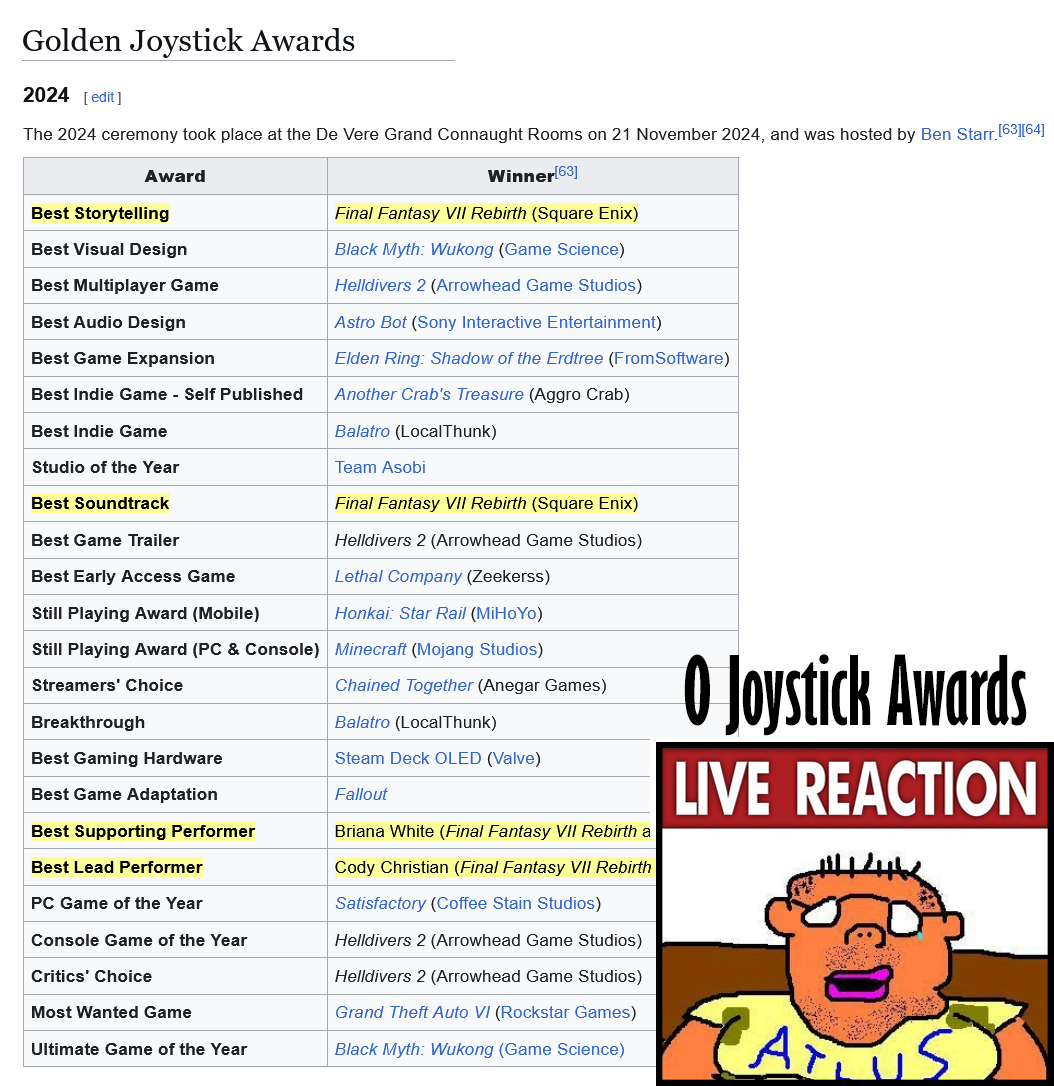
Task: Open citation 63 after Ben Starr
Action: tap(1009, 130)
